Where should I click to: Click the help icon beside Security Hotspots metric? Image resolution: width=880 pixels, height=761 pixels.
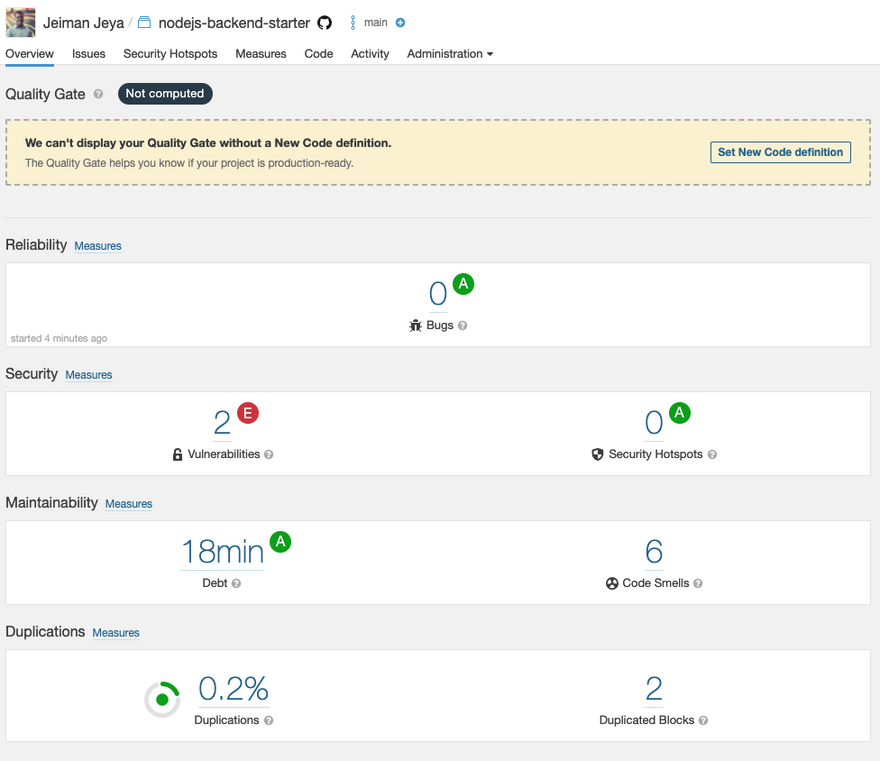point(712,455)
